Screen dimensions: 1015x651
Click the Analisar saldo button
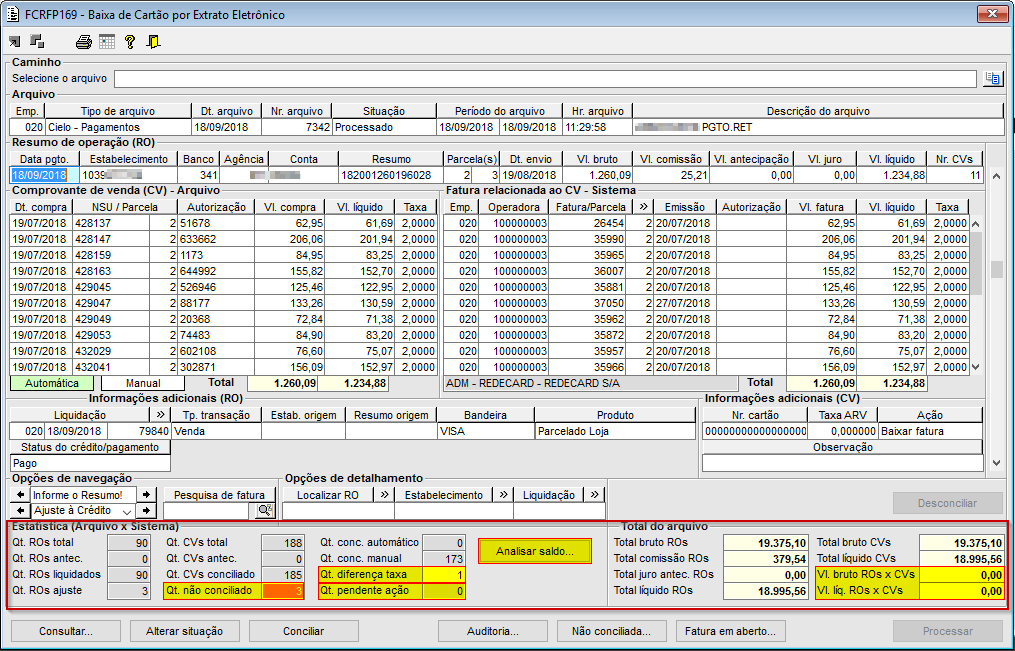coord(534,552)
